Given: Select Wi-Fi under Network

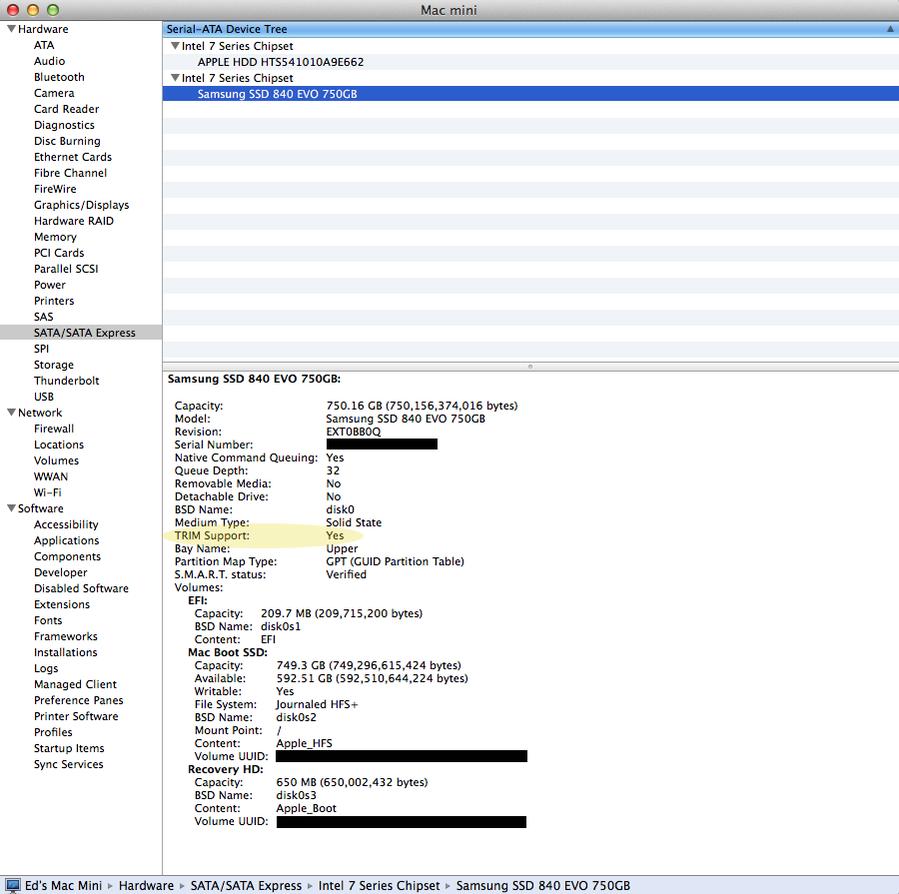Looking at the screenshot, I should click(47, 493).
